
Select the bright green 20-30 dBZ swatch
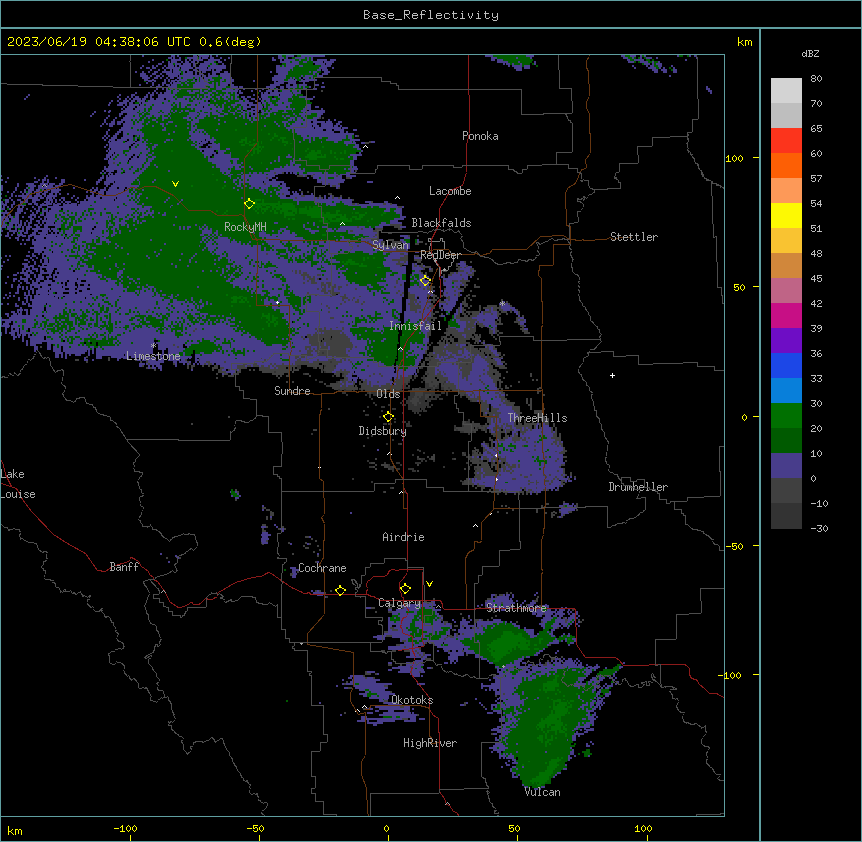point(786,416)
